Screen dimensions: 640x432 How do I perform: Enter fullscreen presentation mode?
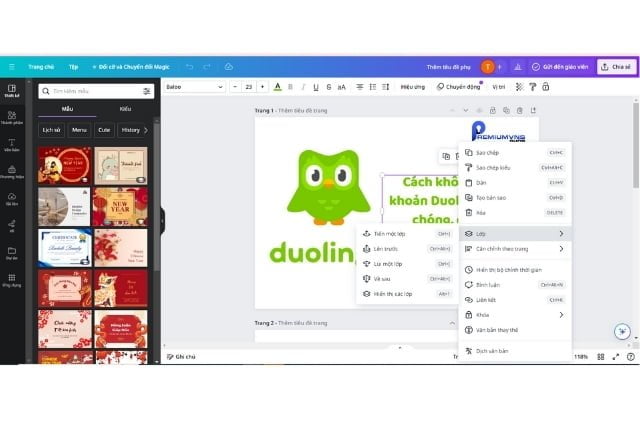[616, 356]
